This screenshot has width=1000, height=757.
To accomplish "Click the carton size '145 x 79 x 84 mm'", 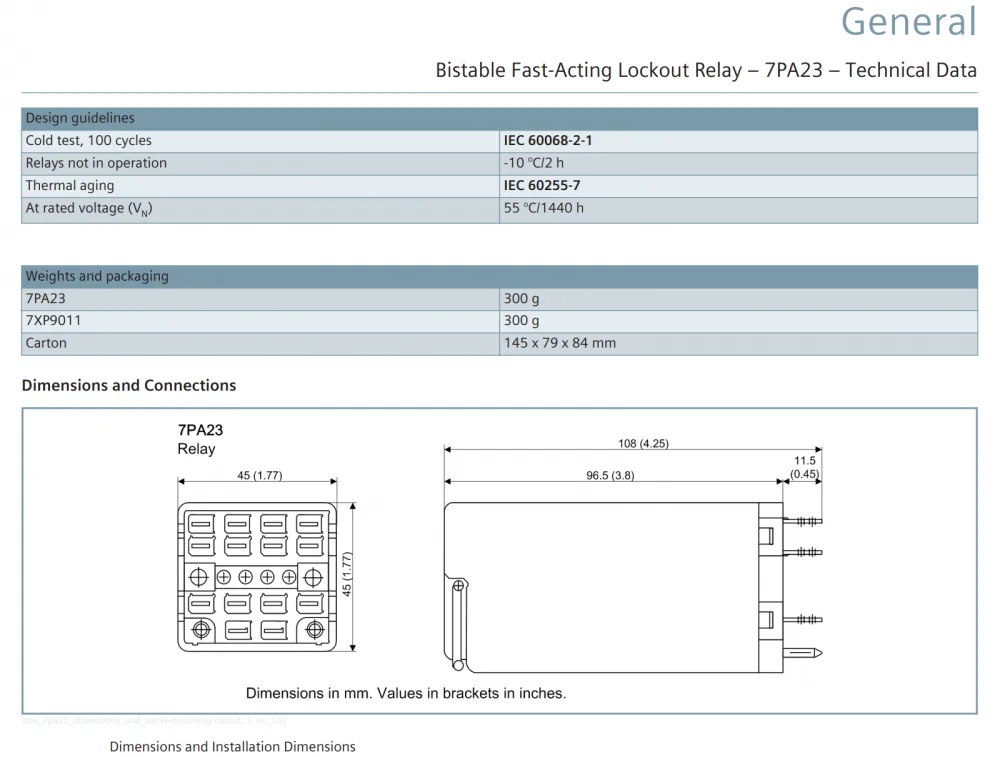I will tap(560, 343).
